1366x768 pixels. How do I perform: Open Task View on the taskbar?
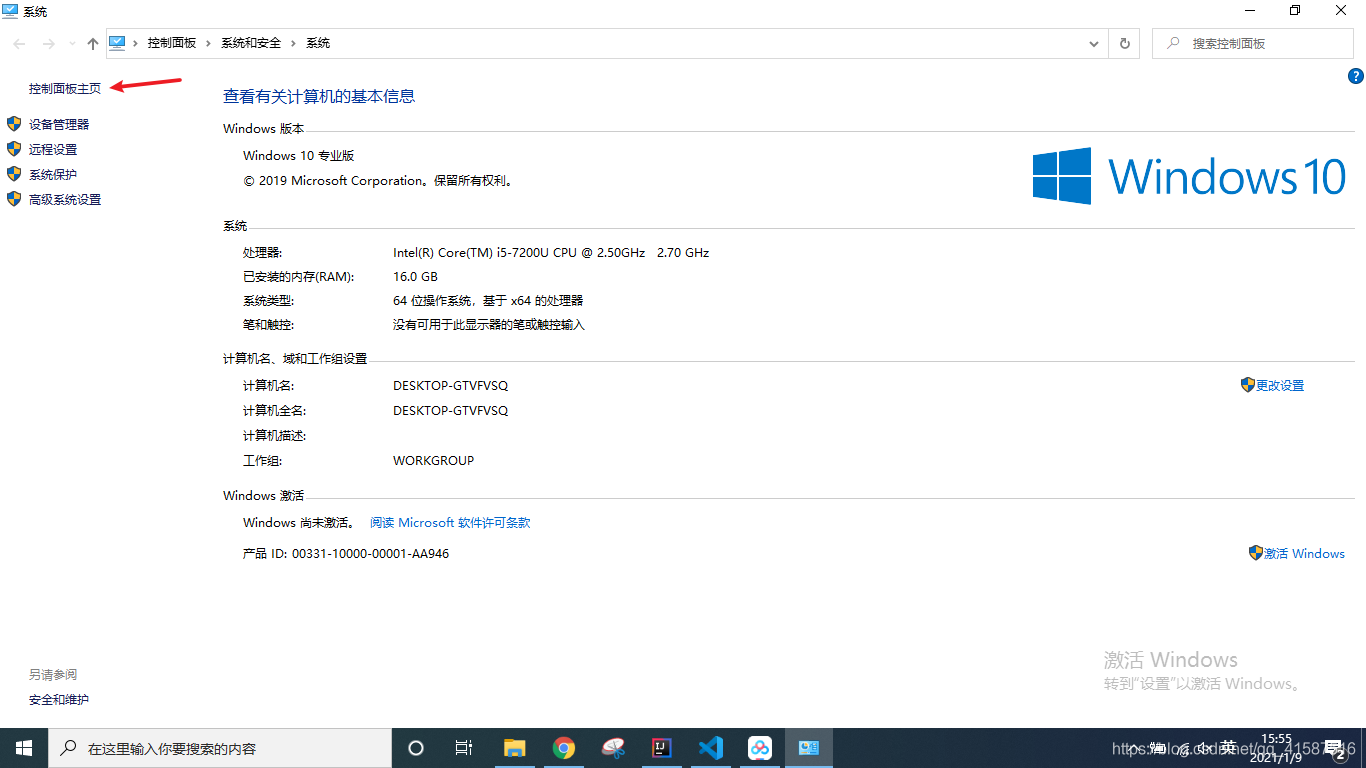coord(464,748)
